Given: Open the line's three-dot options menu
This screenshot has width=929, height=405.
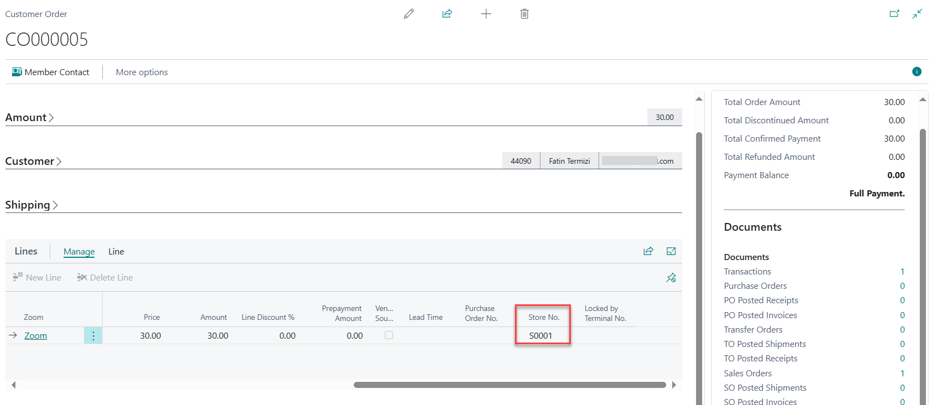Looking at the screenshot, I should click(x=93, y=336).
